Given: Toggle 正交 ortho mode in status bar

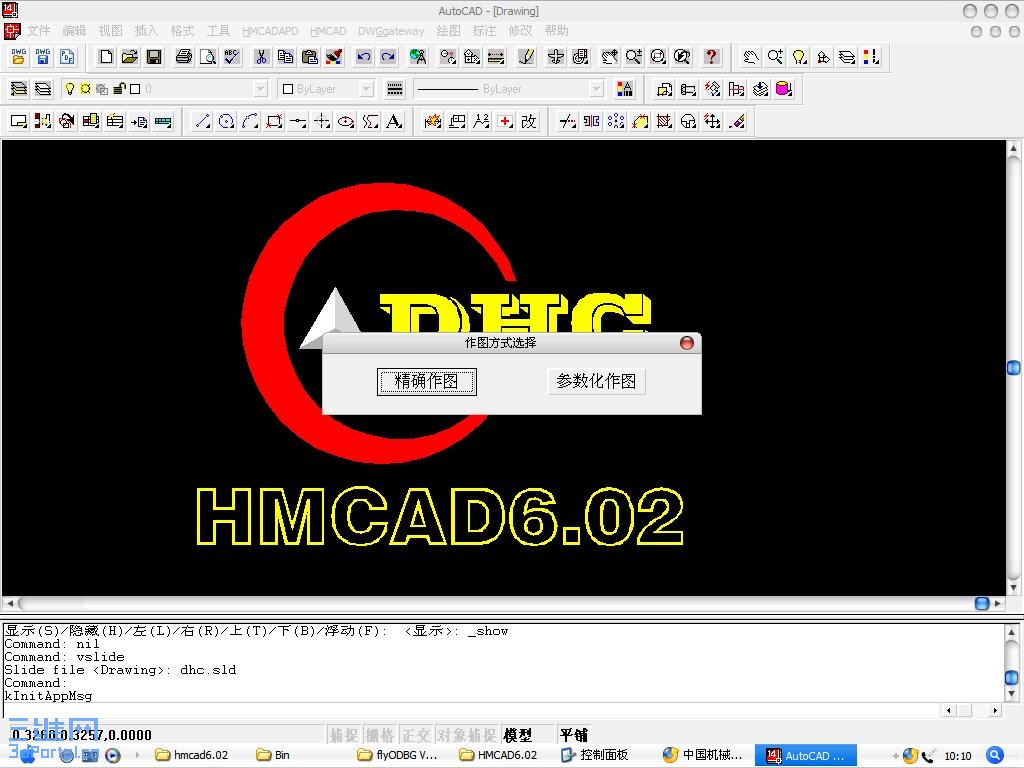Looking at the screenshot, I should 416,735.
